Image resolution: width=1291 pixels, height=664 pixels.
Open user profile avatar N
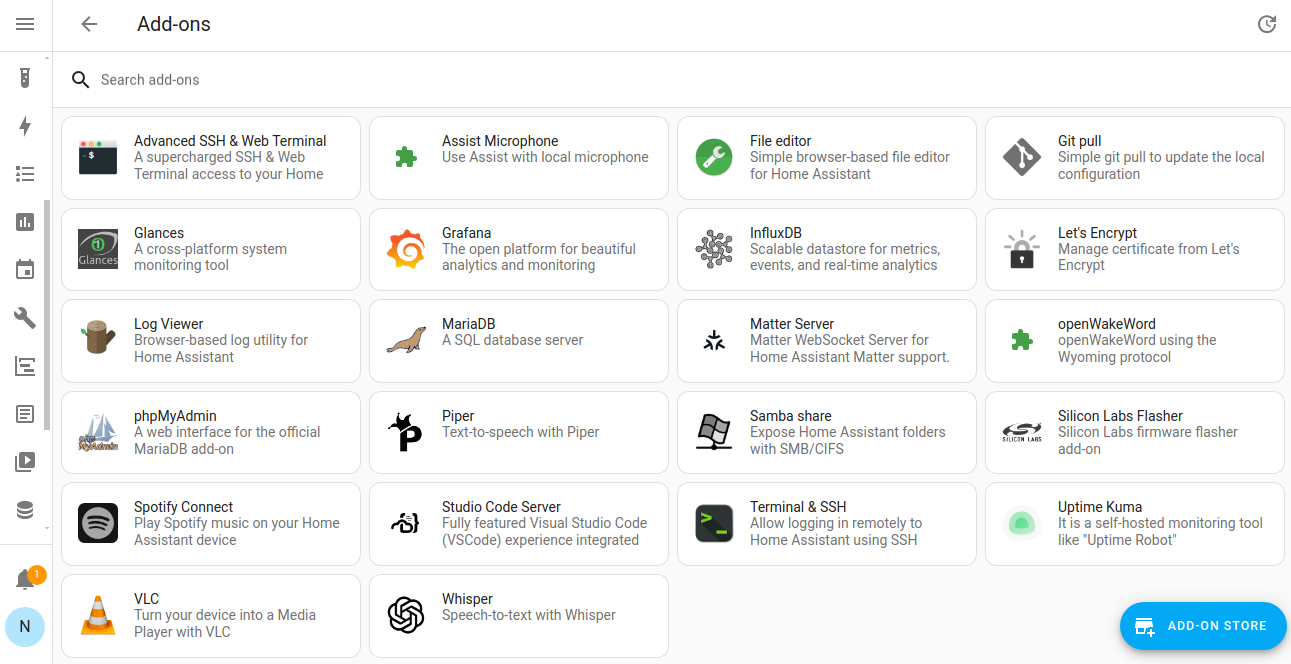pyautogui.click(x=25, y=627)
